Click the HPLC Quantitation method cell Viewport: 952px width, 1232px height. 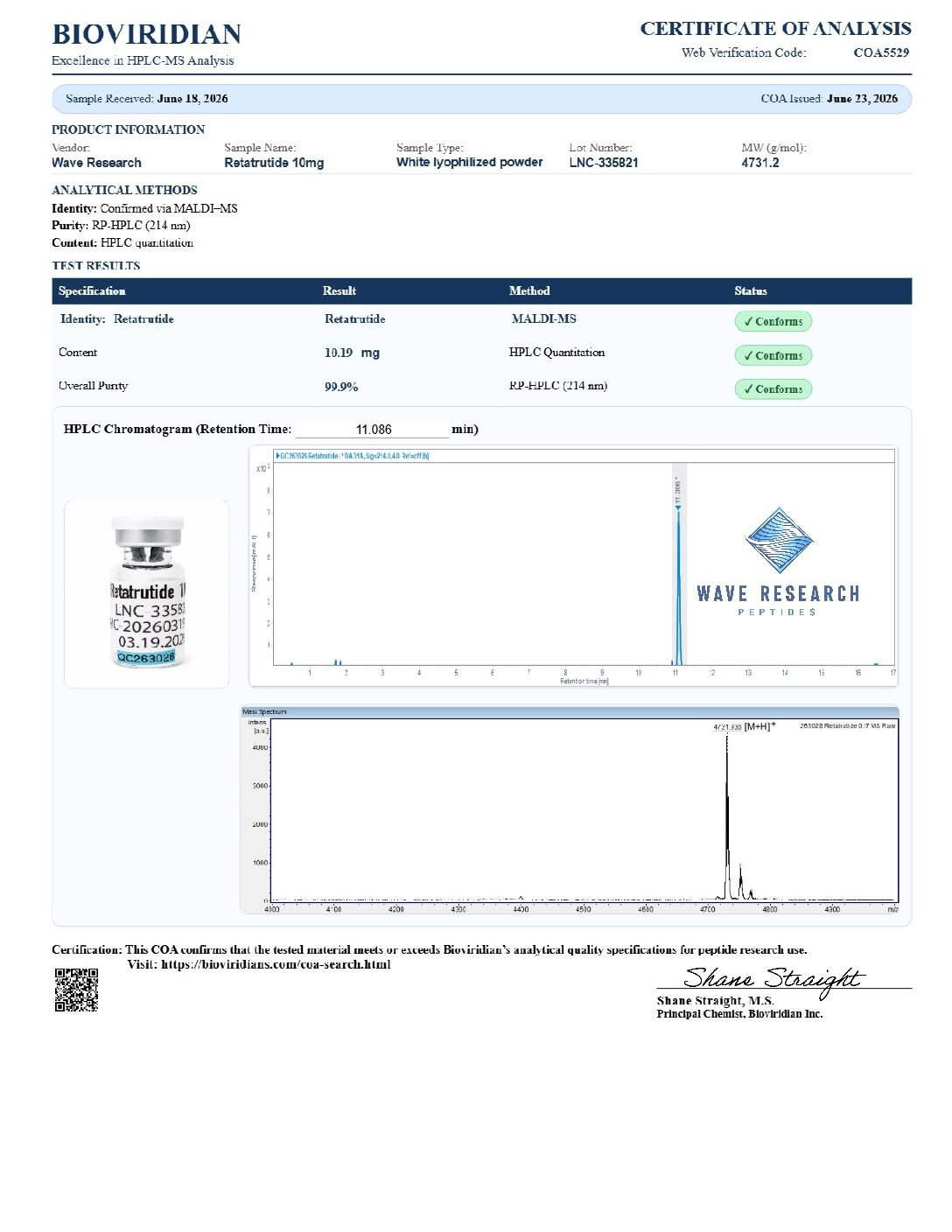pos(556,353)
